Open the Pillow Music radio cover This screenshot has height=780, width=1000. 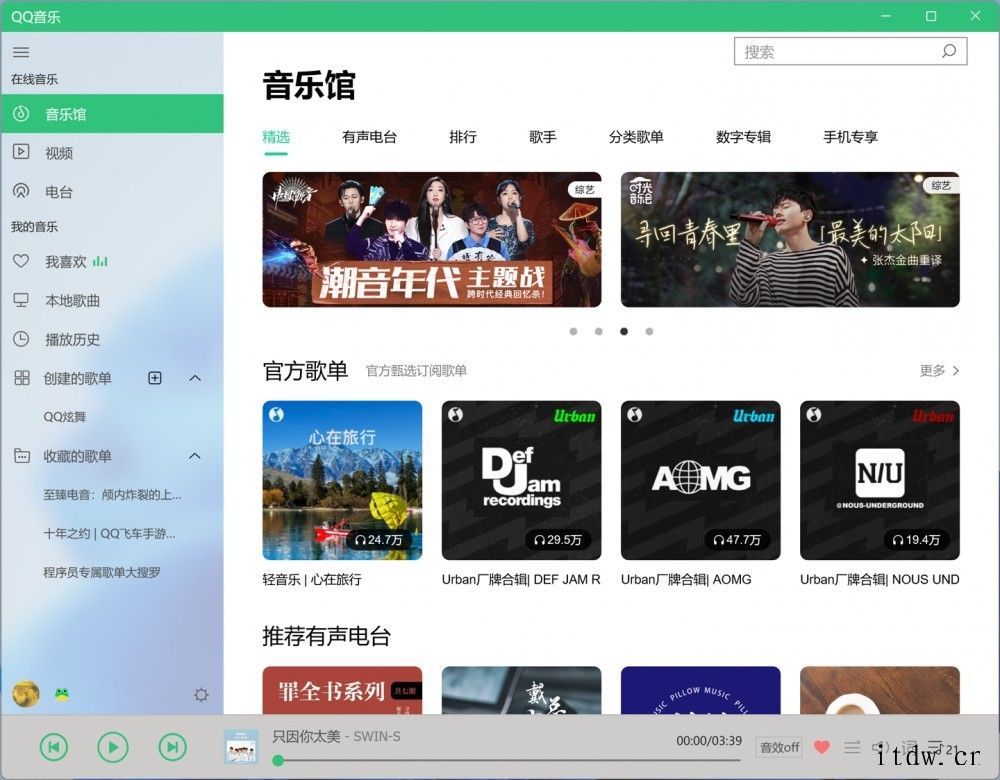click(700, 690)
